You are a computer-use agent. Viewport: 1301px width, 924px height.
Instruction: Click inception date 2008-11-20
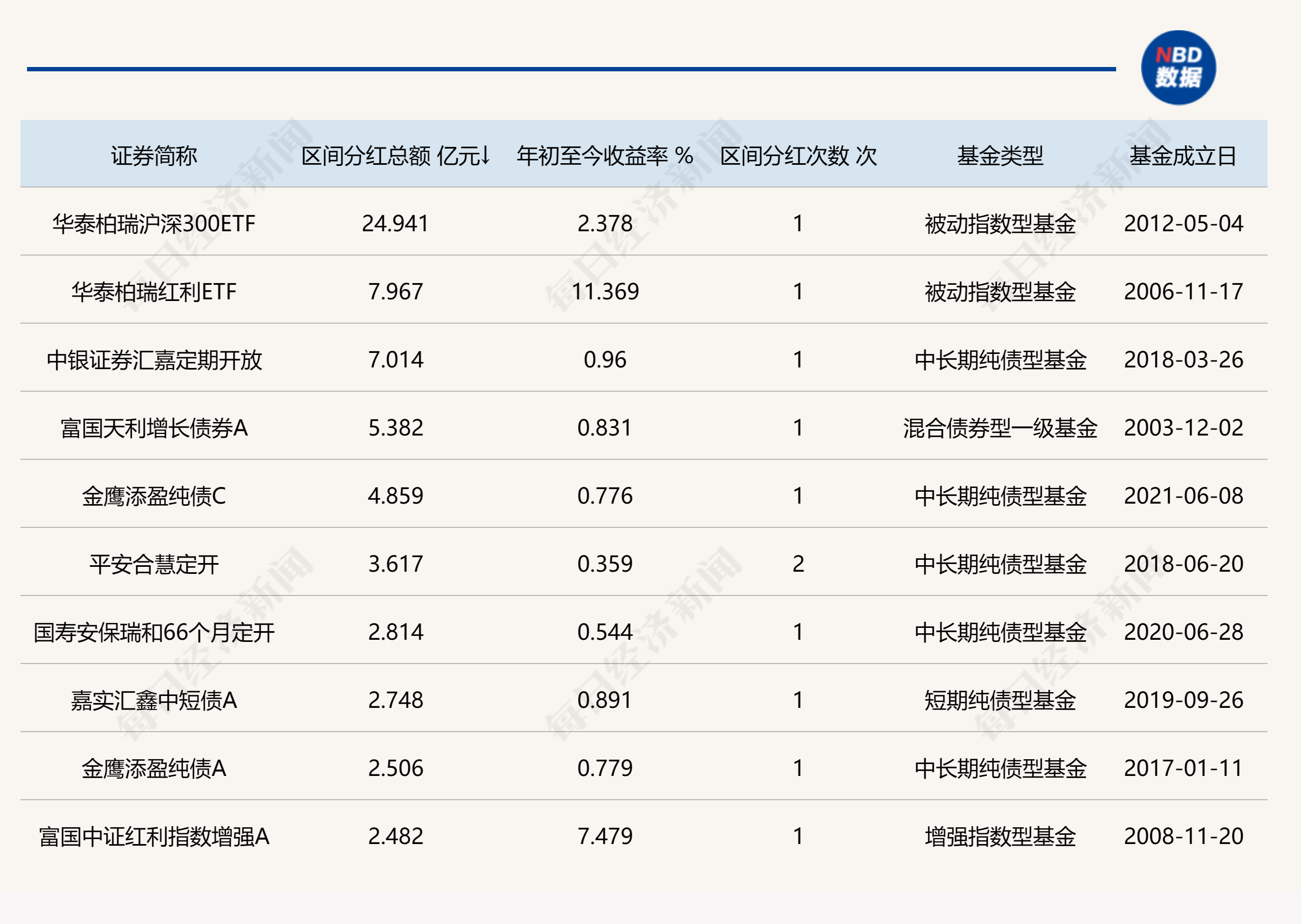[x=1183, y=836]
